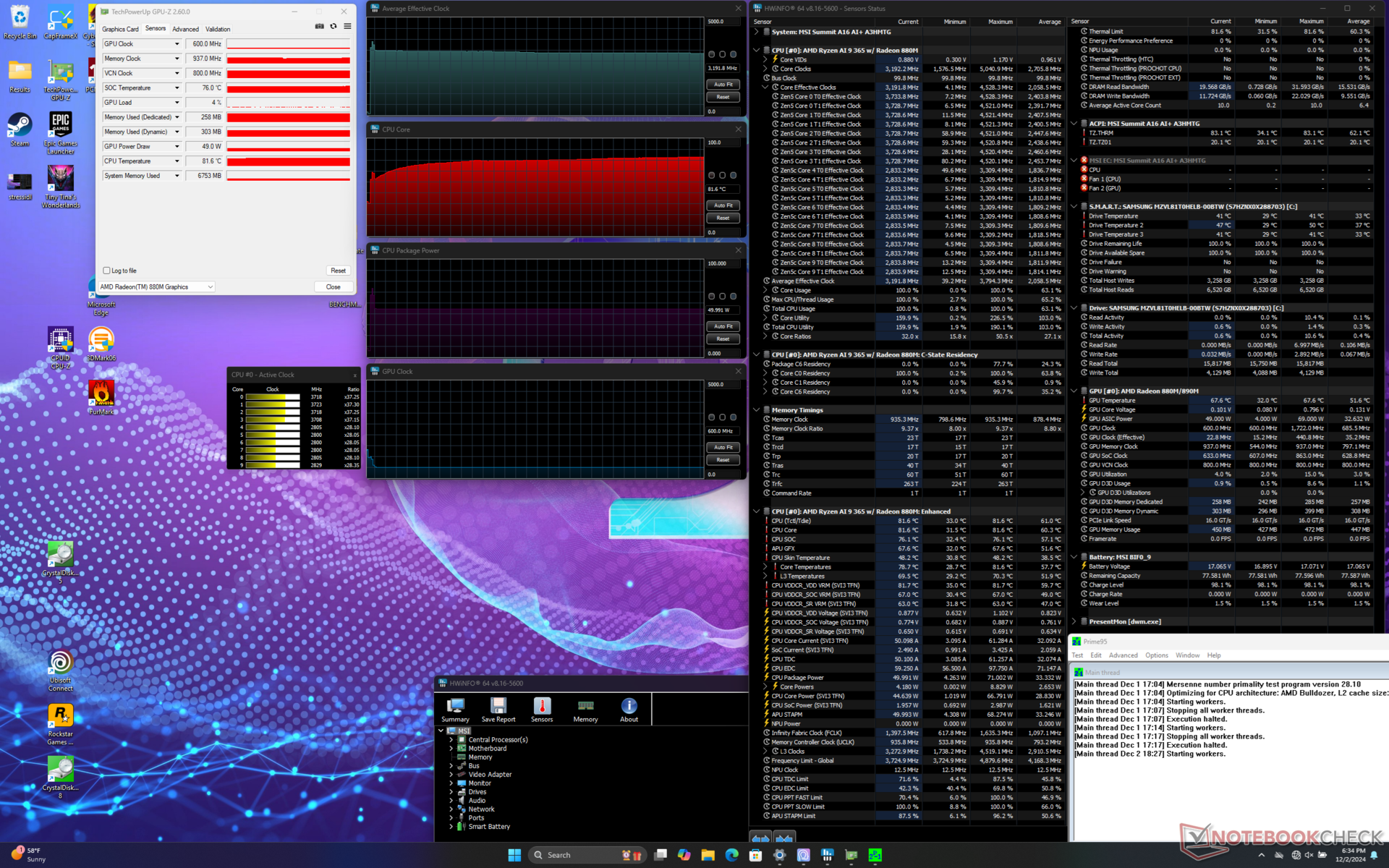
Task: Expand the Central Processor(s) tree node
Action: pyautogui.click(x=451, y=740)
